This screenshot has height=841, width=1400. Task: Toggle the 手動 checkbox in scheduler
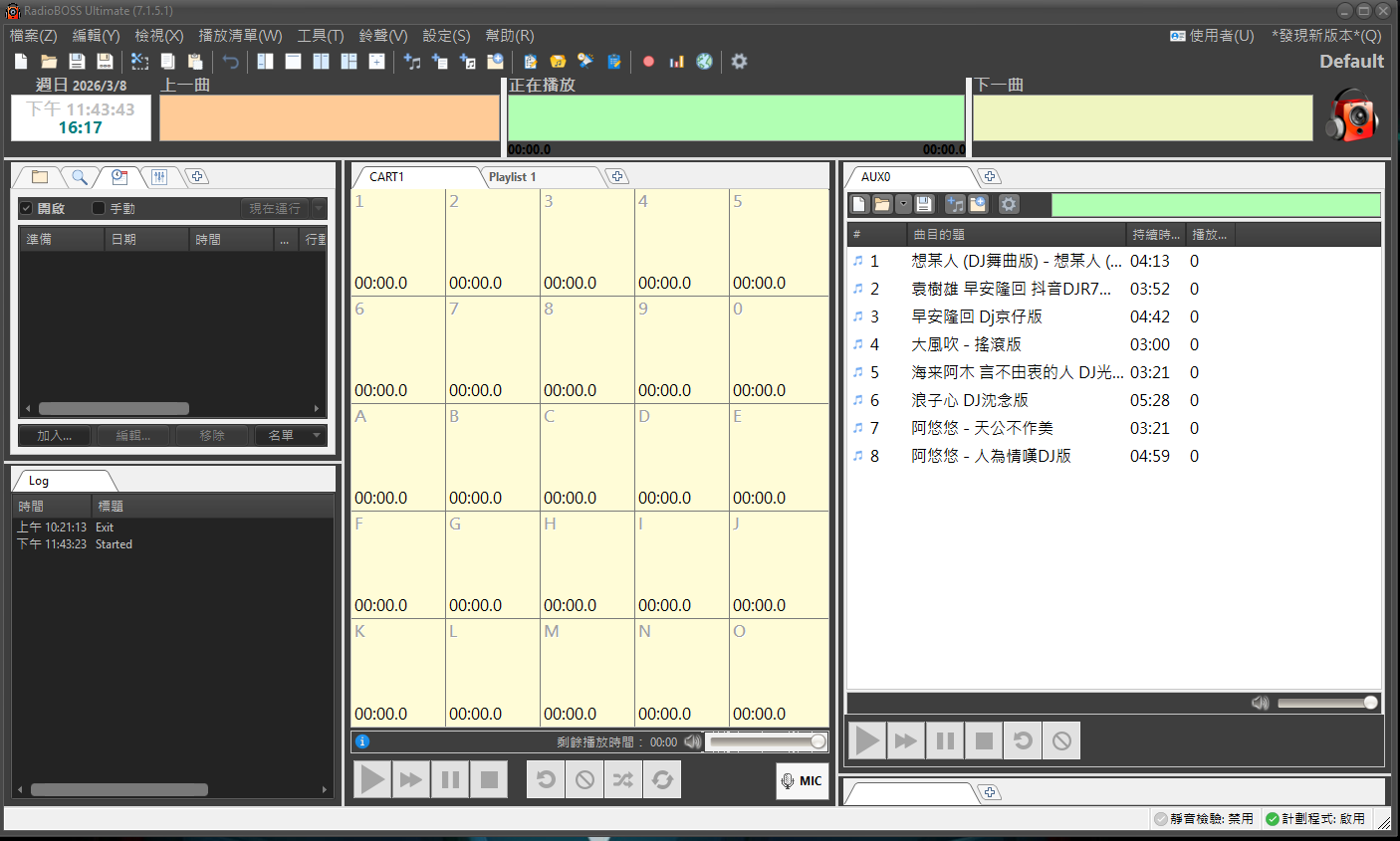(x=99, y=208)
